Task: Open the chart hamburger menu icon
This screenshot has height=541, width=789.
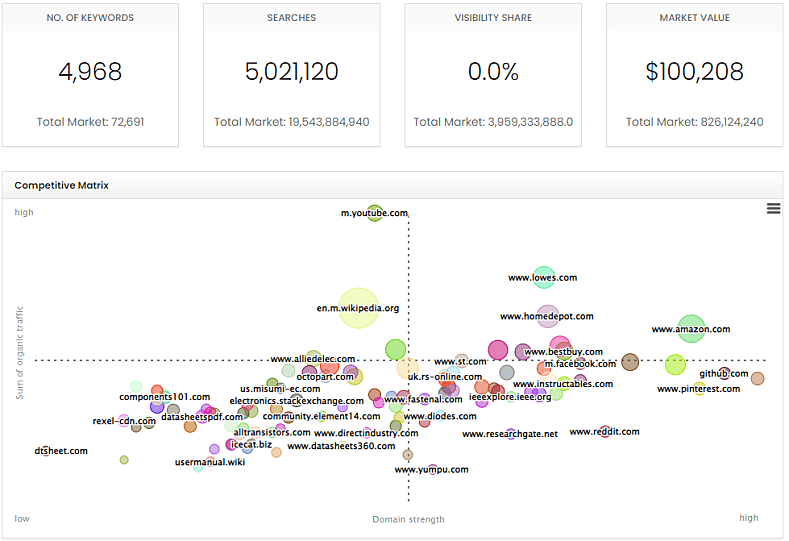Action: click(x=773, y=208)
